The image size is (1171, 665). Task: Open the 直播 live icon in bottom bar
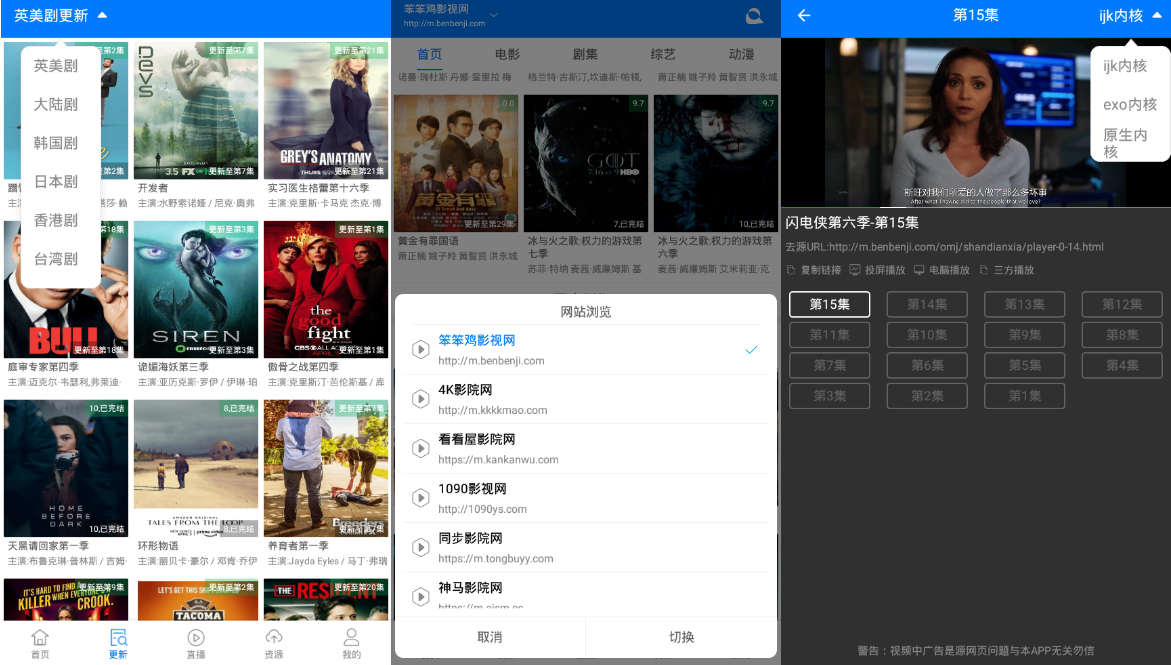pyautogui.click(x=196, y=637)
